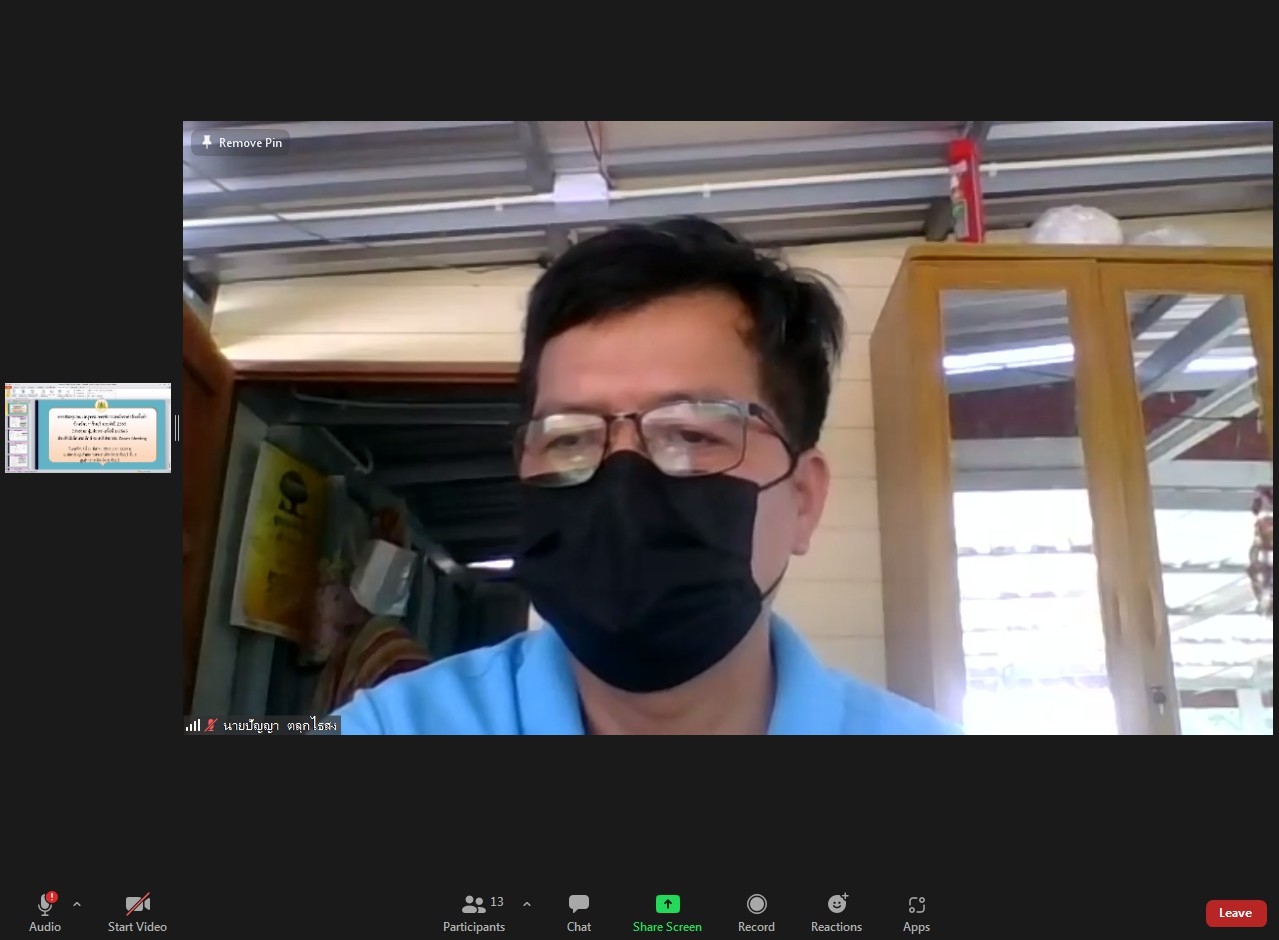Start recording with the Record button
Screen dimensions: 1279x940
click(756, 912)
